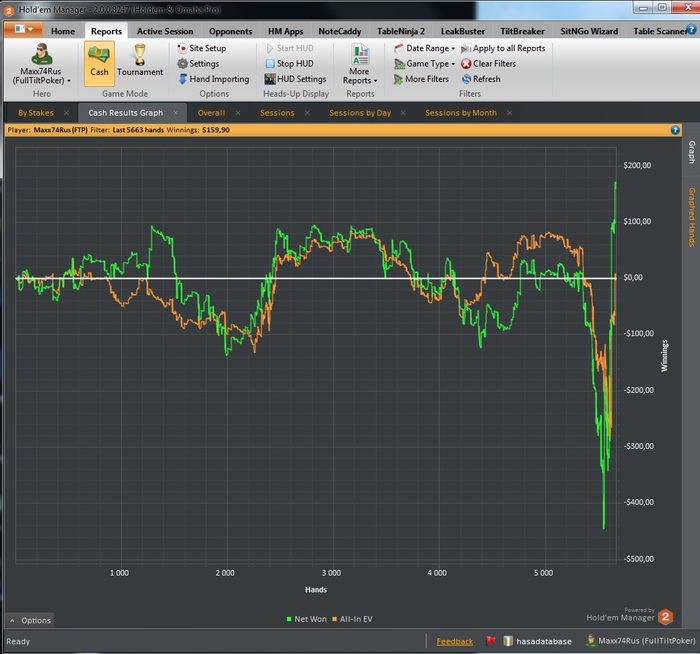Open the HM Apps tab

[x=285, y=31]
